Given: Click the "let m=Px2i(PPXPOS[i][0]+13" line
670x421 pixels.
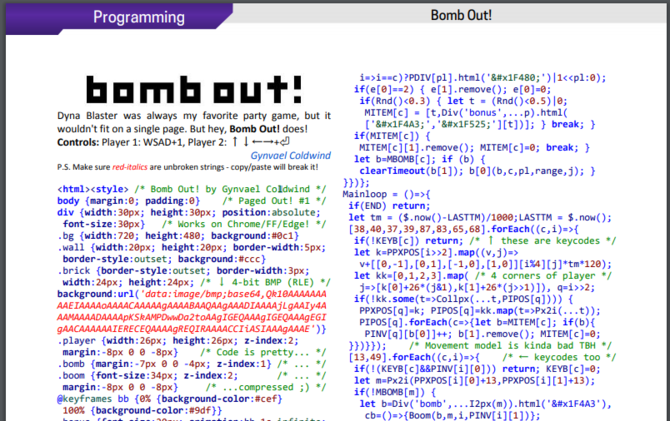Looking at the screenshot, I should [x=474, y=381].
